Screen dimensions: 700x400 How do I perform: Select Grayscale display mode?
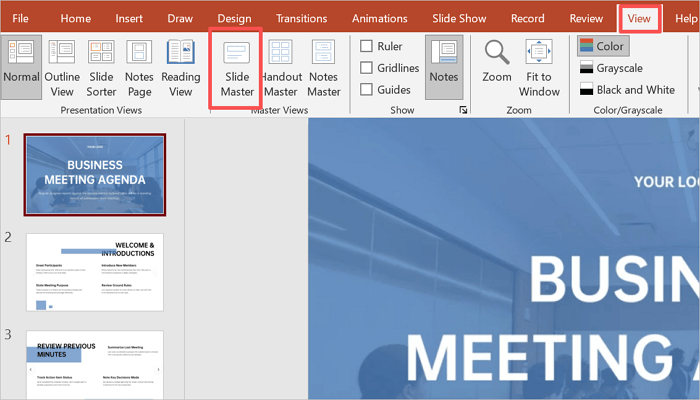point(611,68)
